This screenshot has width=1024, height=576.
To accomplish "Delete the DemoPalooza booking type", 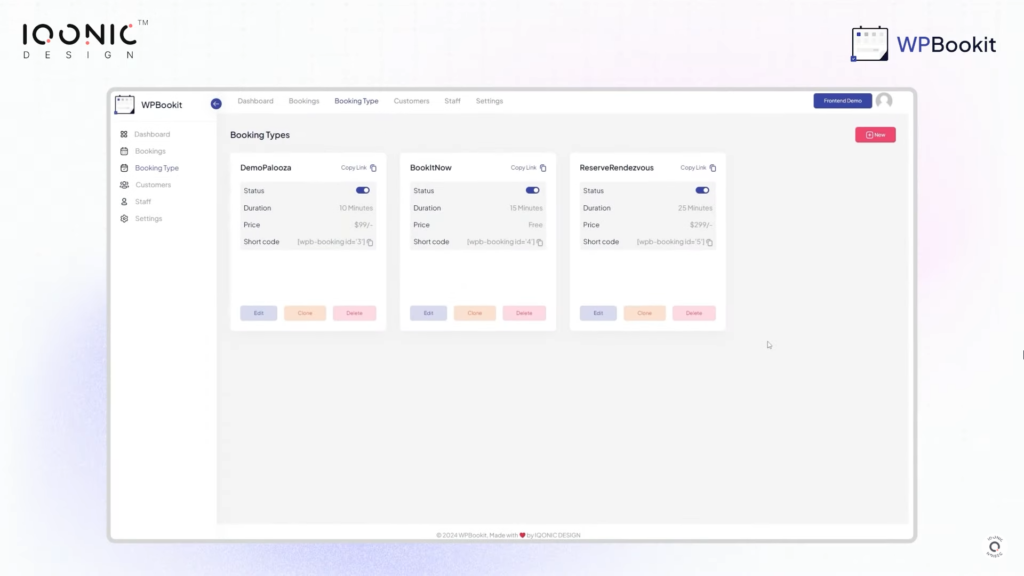I will pyautogui.click(x=355, y=313).
